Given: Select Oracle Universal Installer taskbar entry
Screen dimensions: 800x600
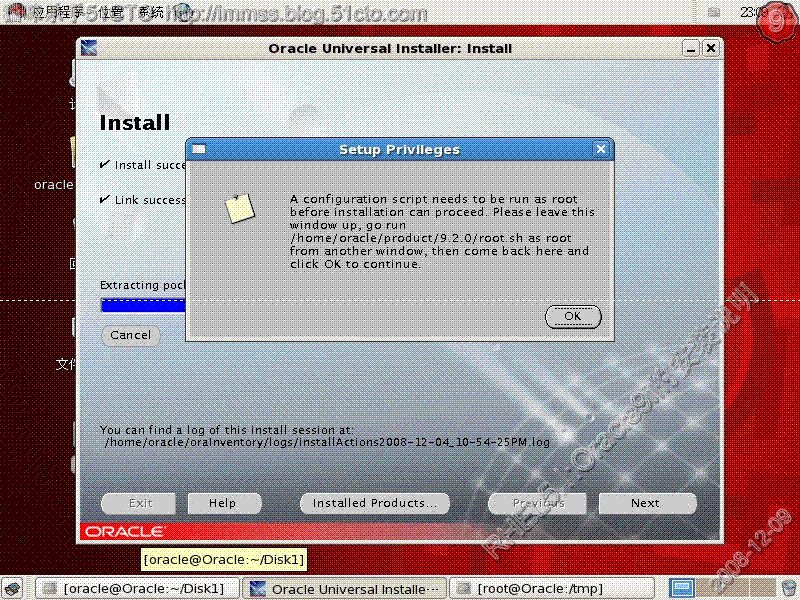Looking at the screenshot, I should (x=344, y=588).
